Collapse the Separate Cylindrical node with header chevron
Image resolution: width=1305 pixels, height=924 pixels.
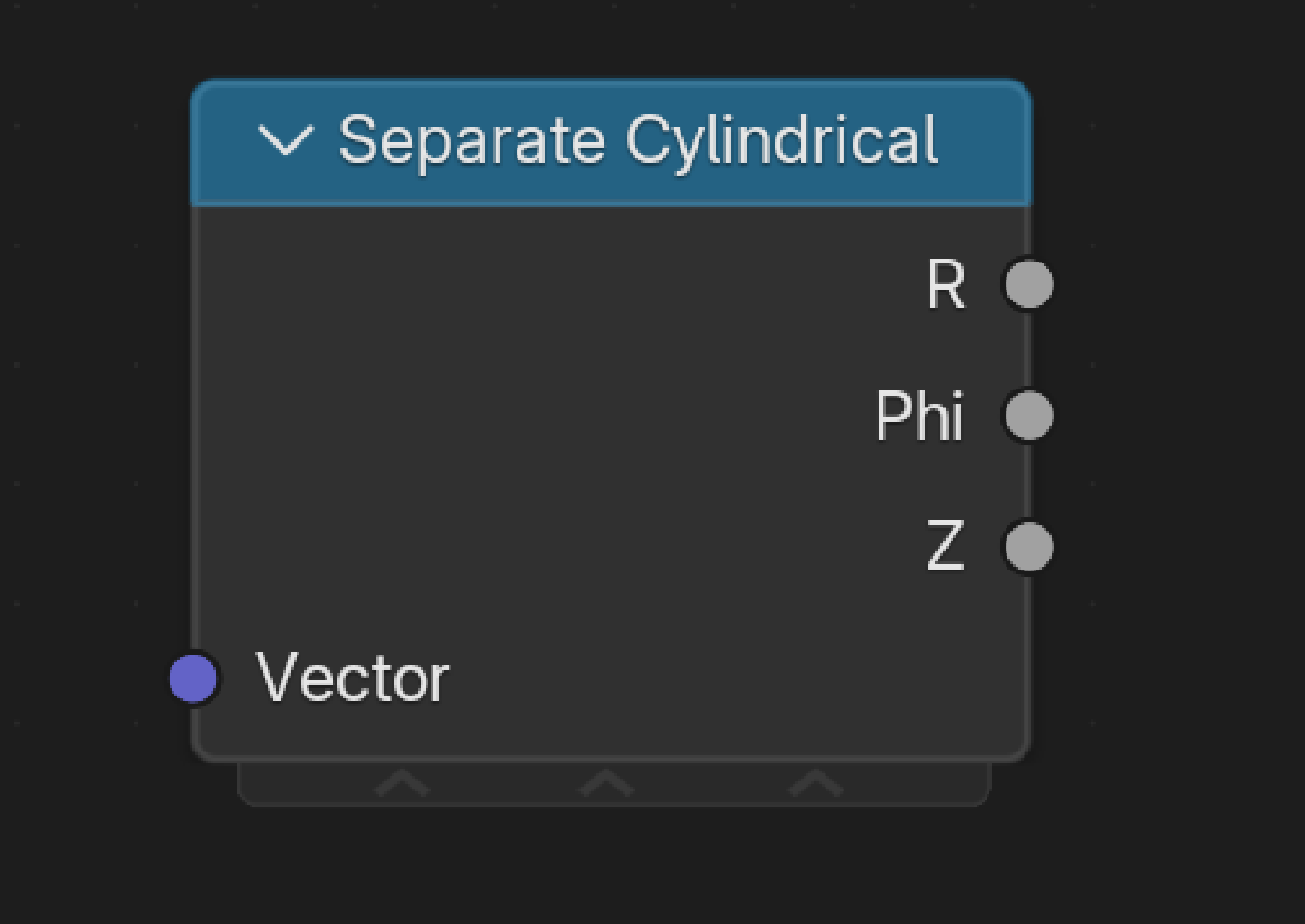coord(284,141)
